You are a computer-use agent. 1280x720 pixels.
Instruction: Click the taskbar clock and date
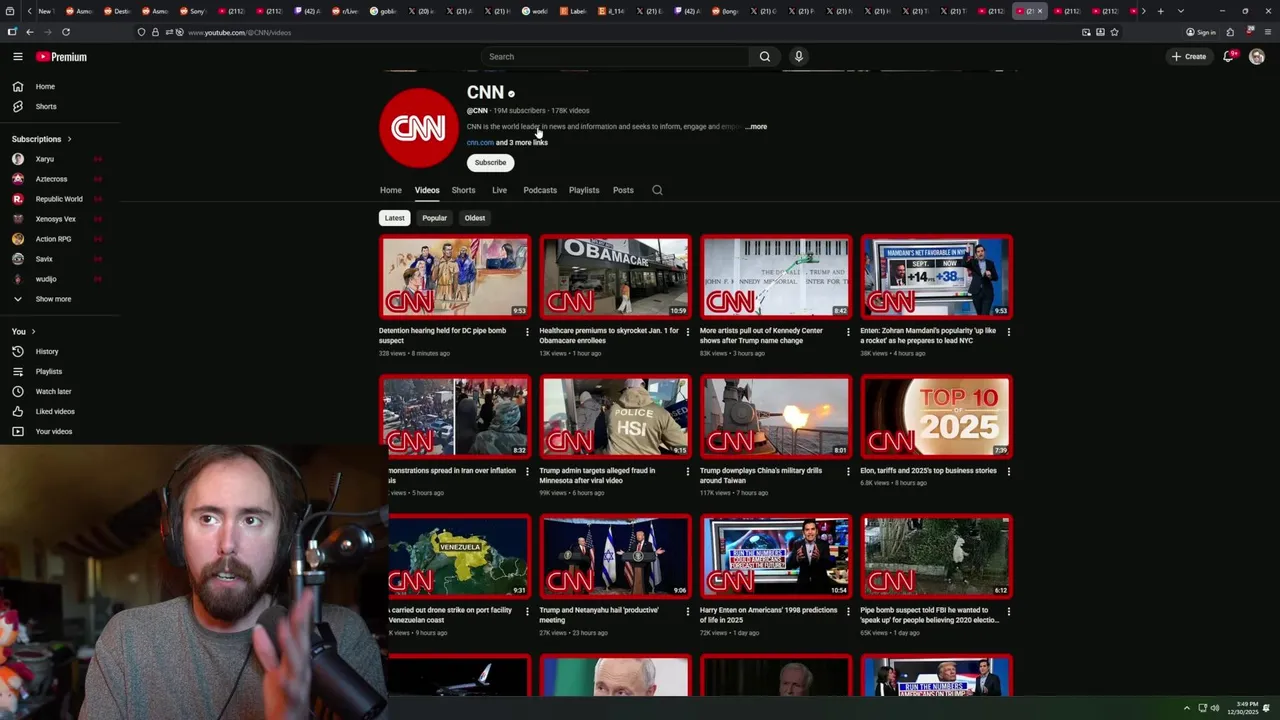coord(1245,708)
